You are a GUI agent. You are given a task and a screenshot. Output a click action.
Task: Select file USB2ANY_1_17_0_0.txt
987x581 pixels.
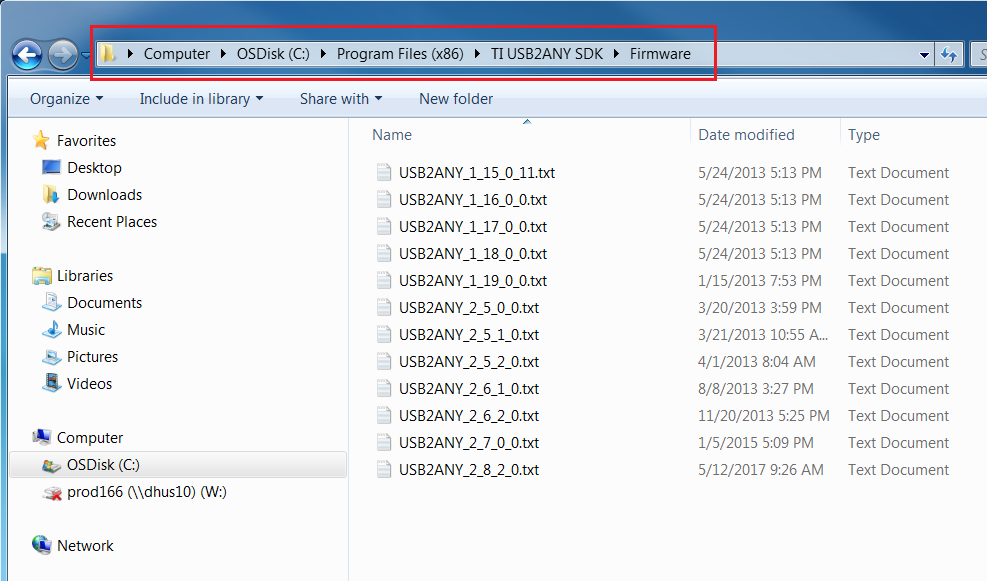[x=473, y=227]
